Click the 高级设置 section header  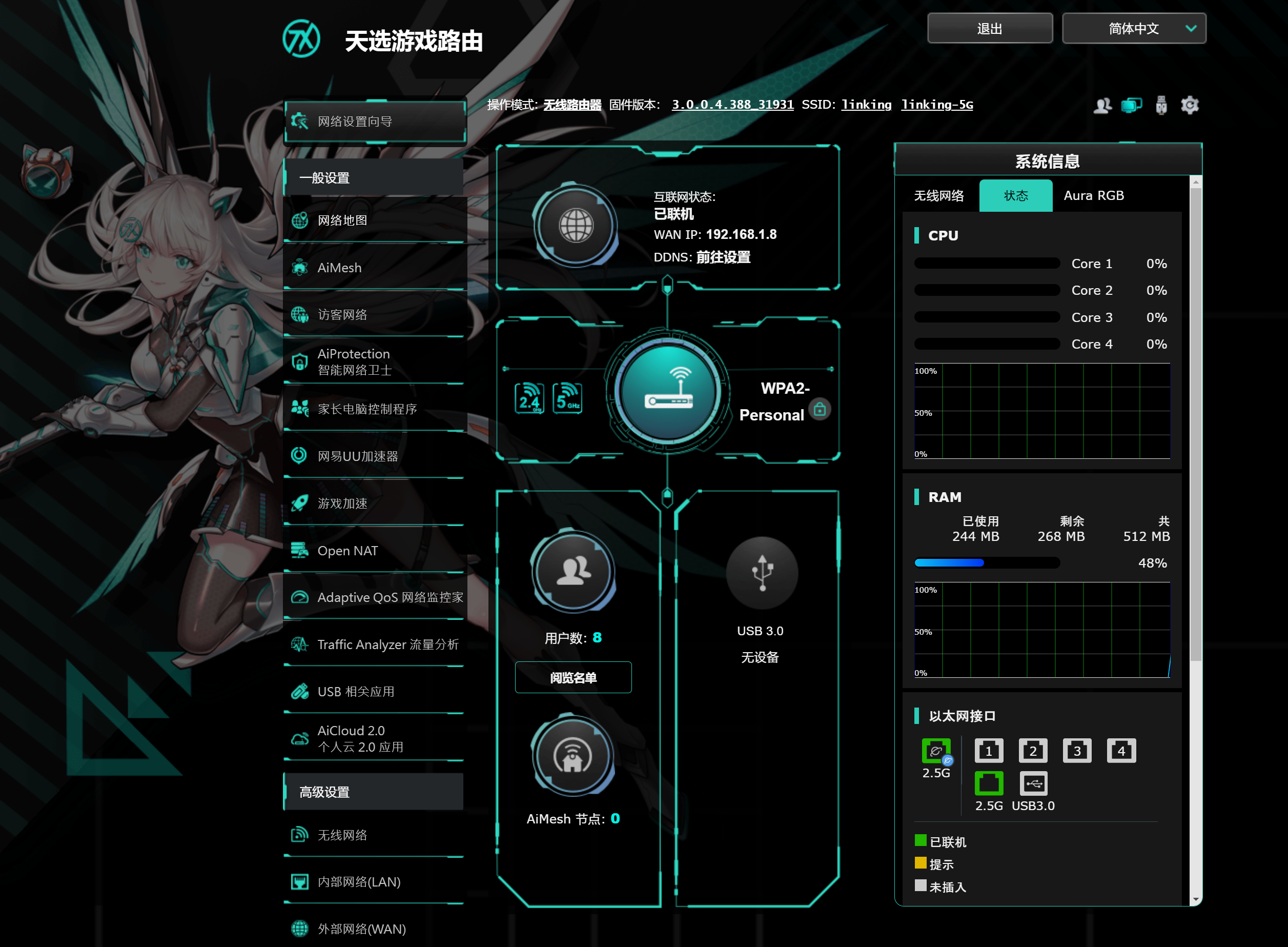tap(374, 792)
